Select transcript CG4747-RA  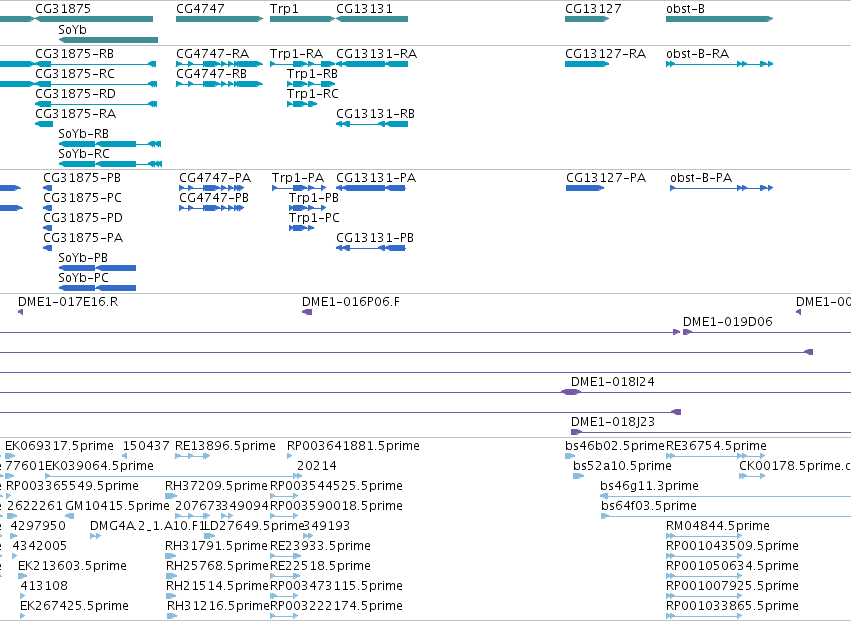click(x=219, y=64)
